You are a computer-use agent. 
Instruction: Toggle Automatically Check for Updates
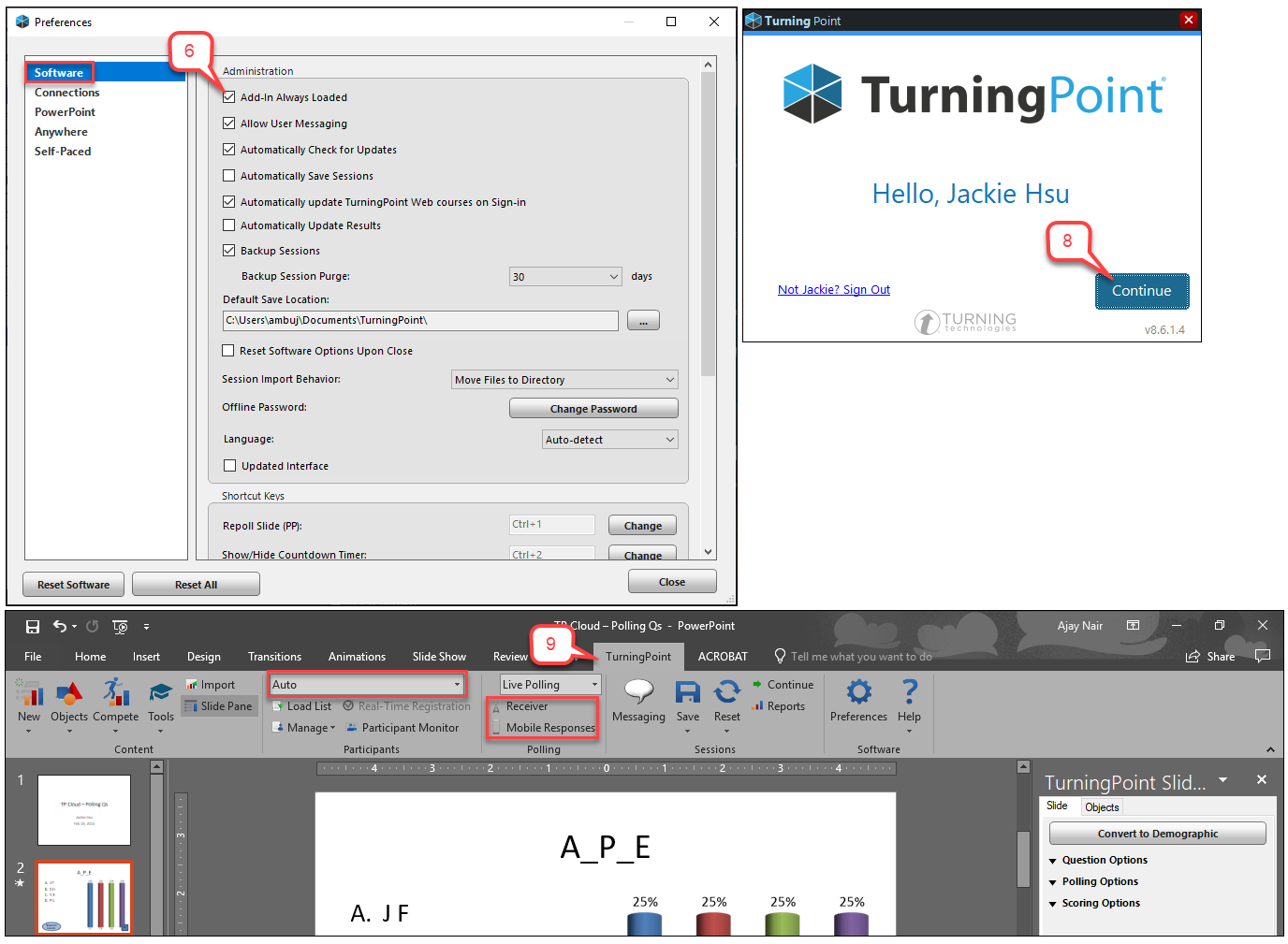228,149
